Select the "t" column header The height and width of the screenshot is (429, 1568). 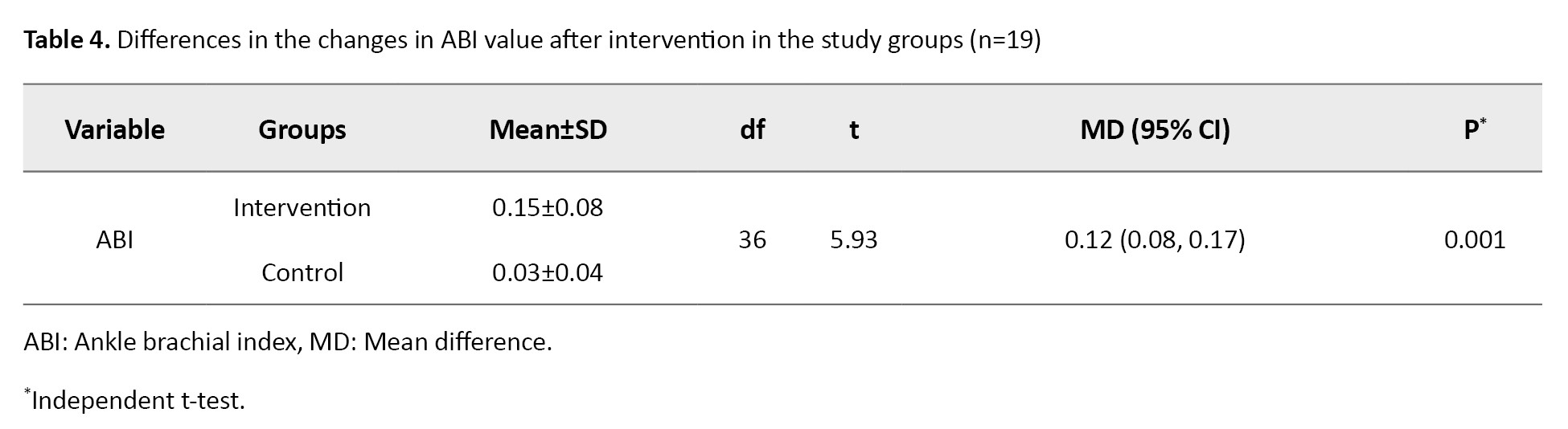[x=853, y=129]
